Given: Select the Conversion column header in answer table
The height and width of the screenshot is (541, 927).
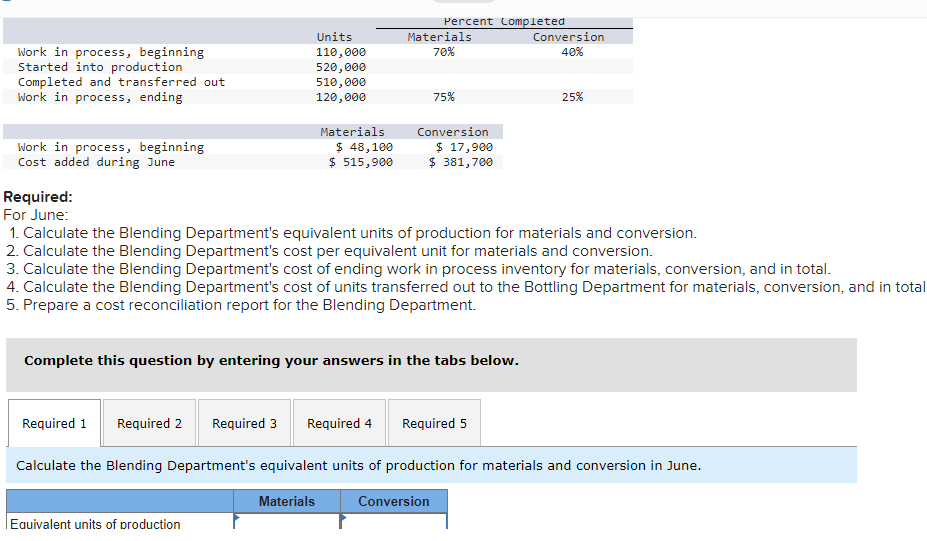Looking at the screenshot, I should pyautogui.click(x=394, y=501).
